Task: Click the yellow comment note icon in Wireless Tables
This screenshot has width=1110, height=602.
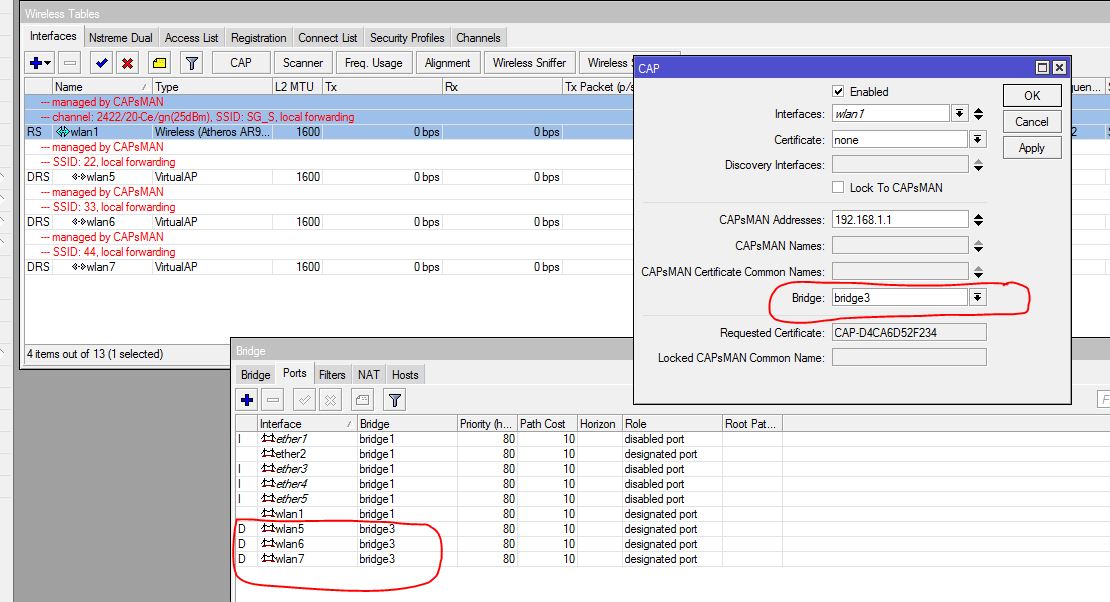Action: [x=159, y=63]
